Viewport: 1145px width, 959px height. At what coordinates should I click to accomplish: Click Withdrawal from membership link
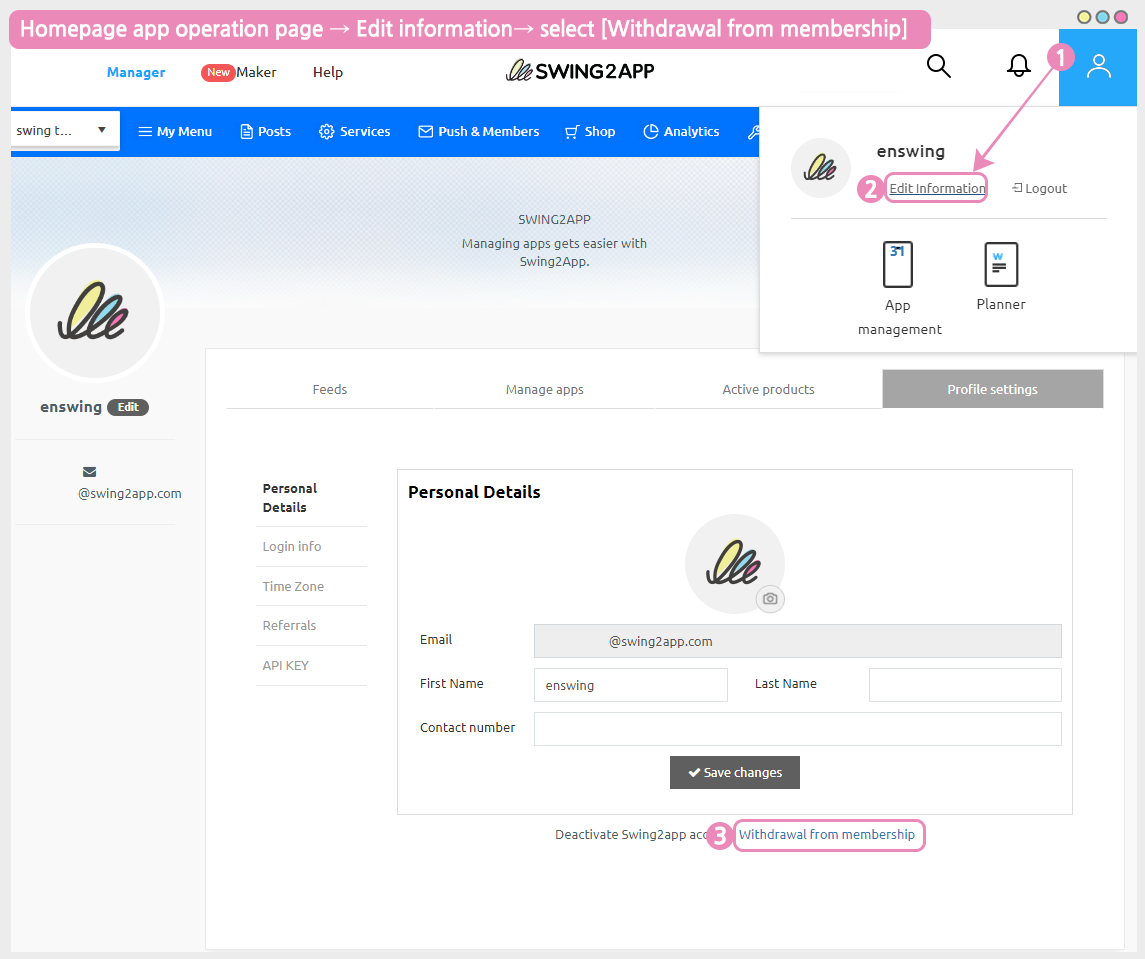click(827, 835)
